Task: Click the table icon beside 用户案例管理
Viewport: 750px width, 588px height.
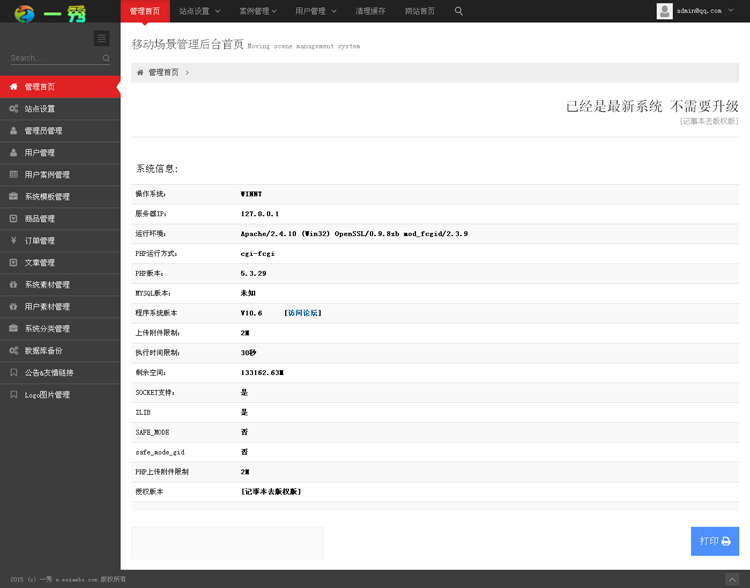Action: (14, 175)
